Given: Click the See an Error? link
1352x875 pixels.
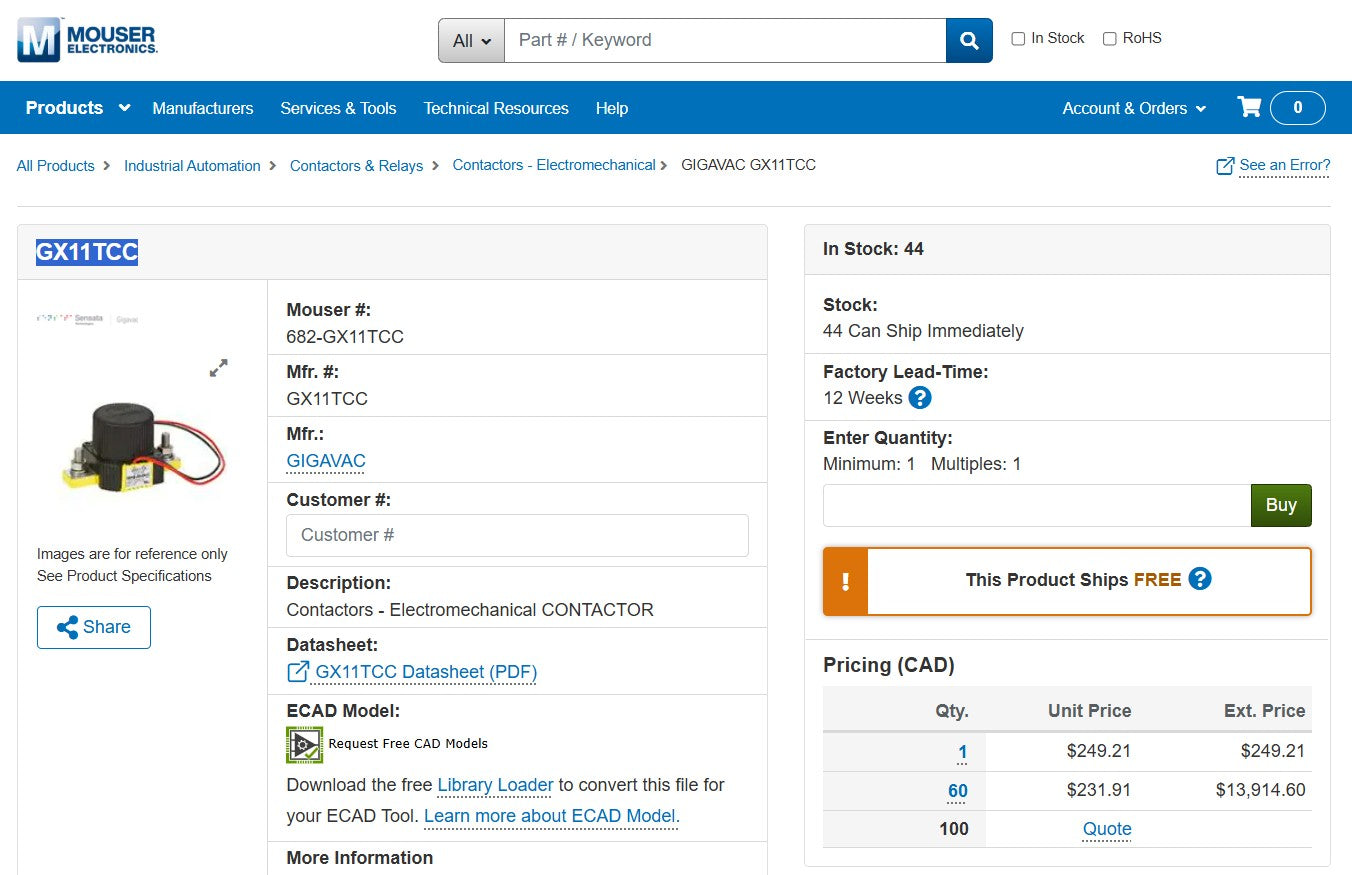Looking at the screenshot, I should point(1285,166).
